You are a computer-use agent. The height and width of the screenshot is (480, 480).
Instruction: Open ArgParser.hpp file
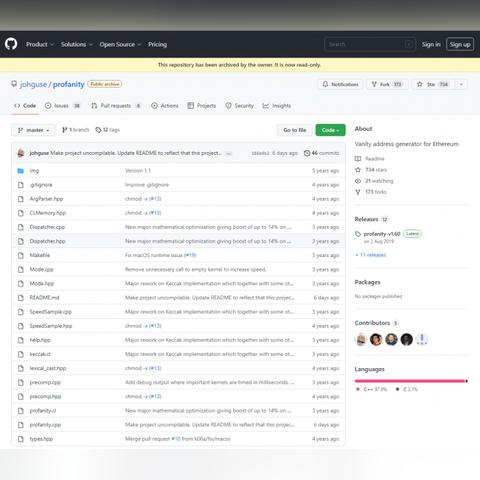click(46, 199)
